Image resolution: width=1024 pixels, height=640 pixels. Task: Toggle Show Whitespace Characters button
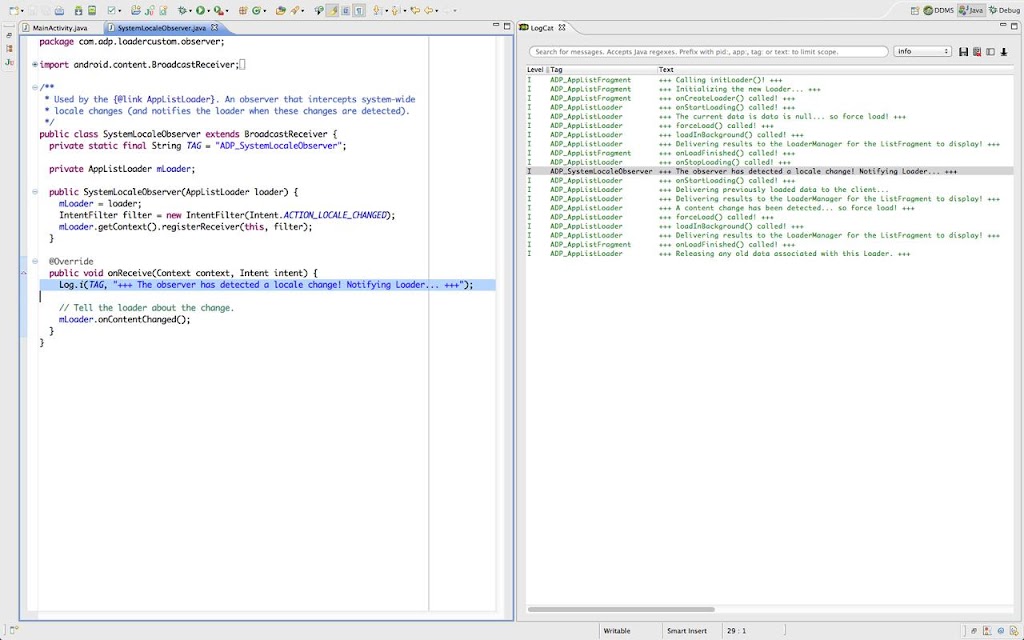(359, 10)
